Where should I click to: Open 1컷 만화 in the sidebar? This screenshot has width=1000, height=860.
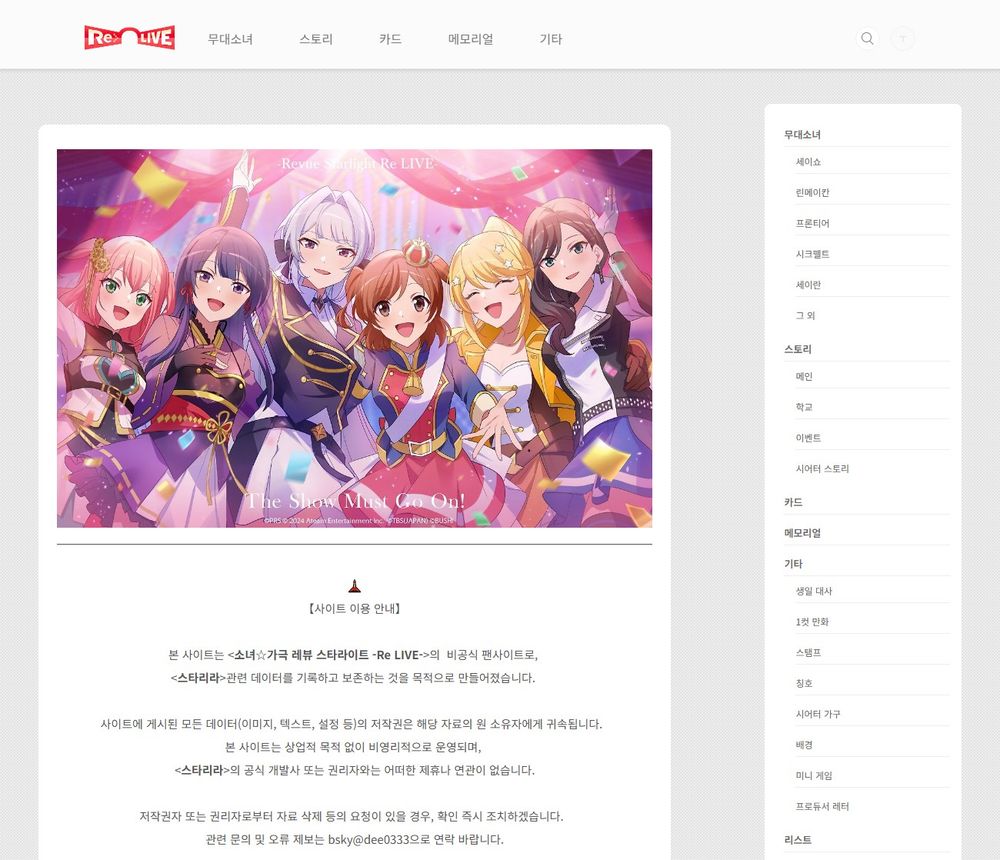point(812,621)
